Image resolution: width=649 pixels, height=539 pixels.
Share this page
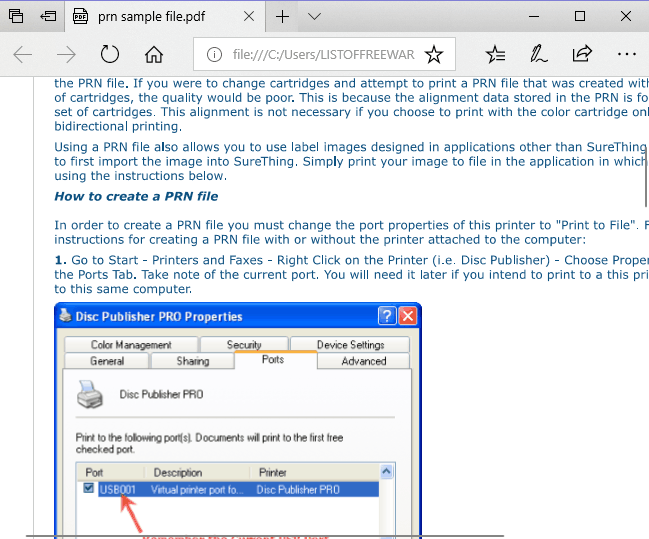(582, 54)
